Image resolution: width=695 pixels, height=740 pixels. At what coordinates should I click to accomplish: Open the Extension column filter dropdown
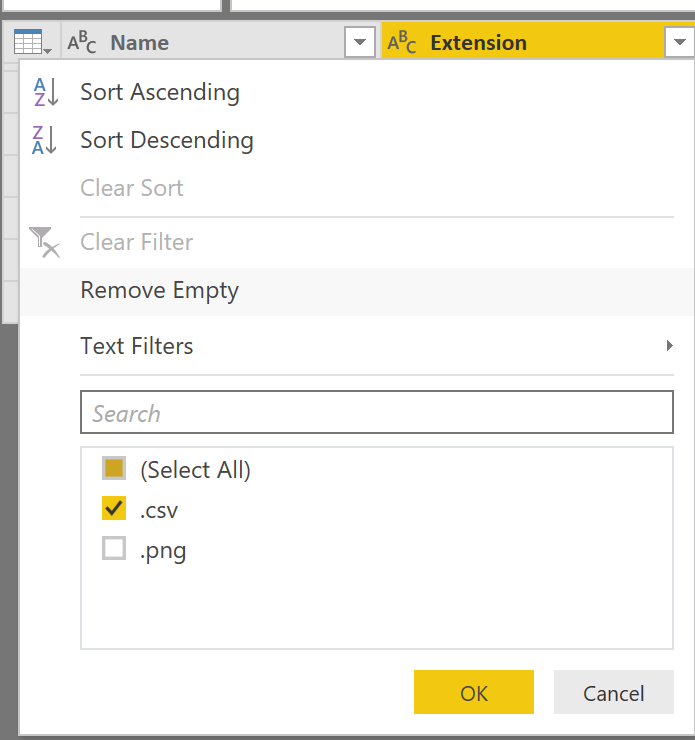click(x=678, y=43)
